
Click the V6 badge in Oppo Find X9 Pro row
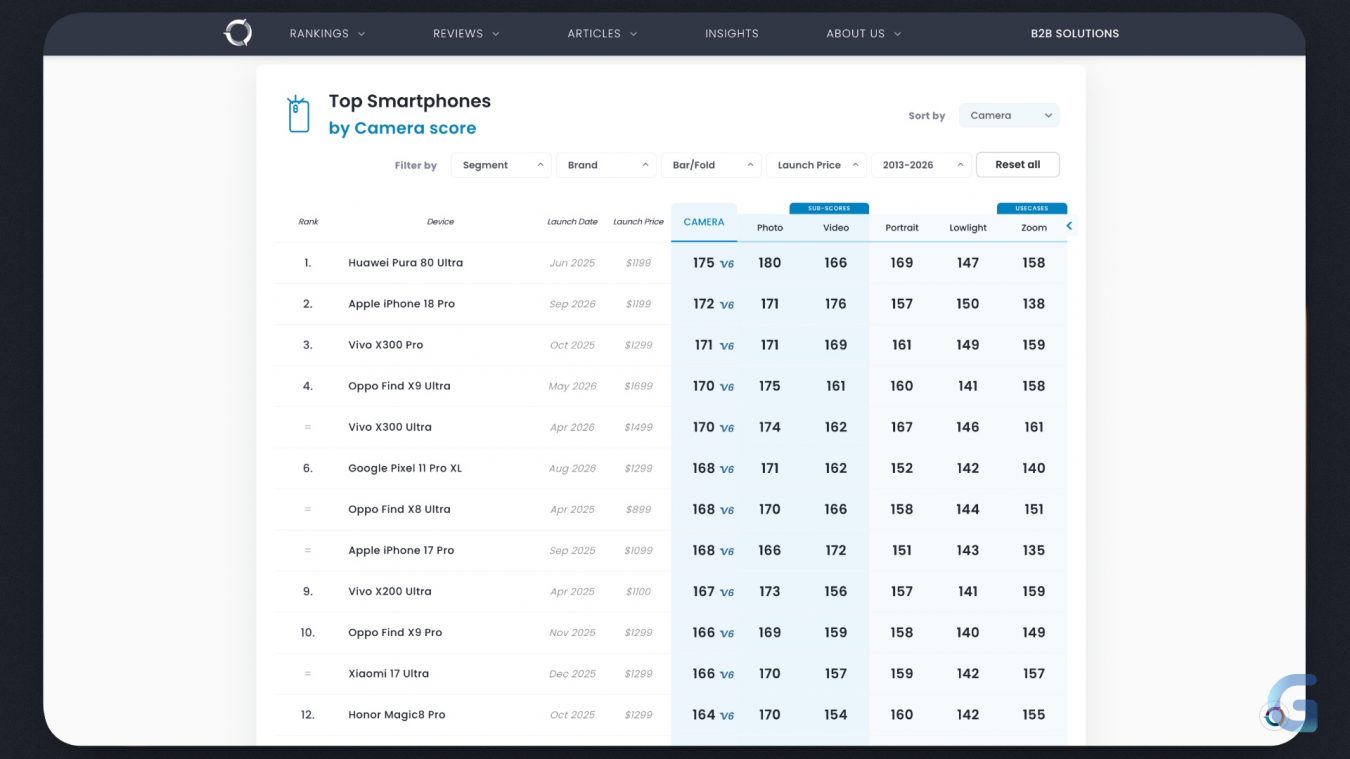pos(727,633)
